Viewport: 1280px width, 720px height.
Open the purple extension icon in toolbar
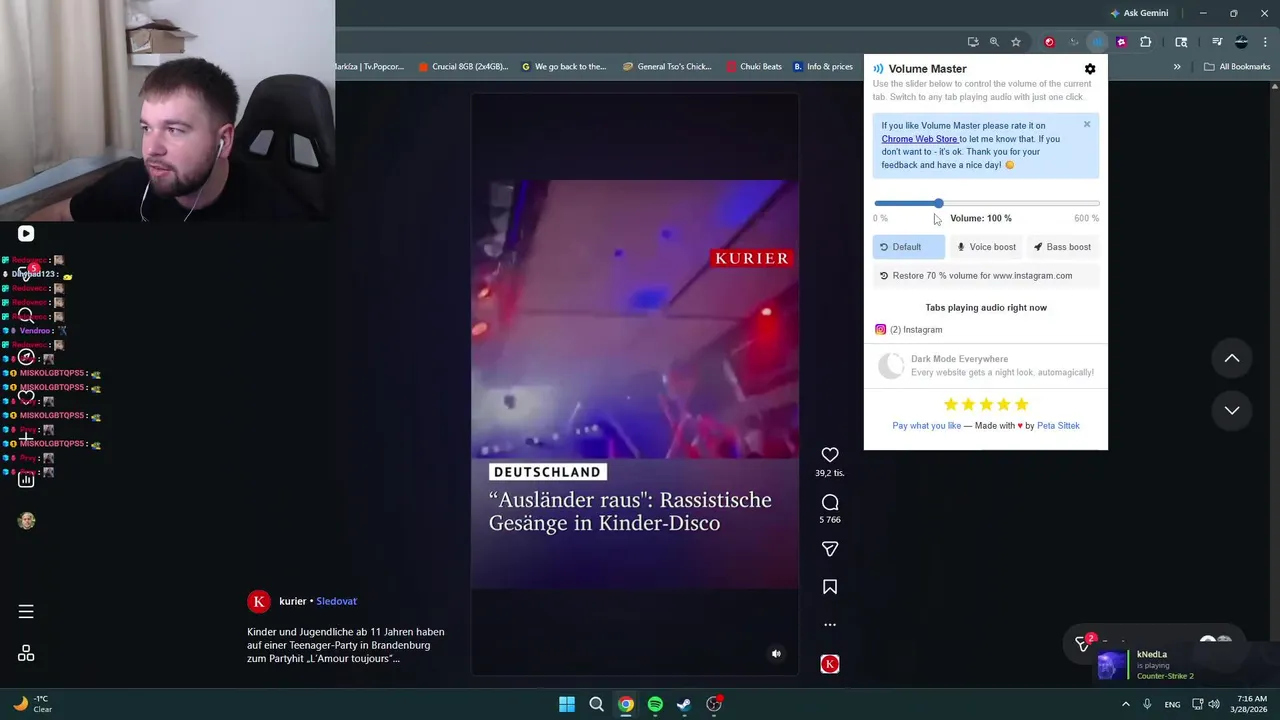1121,42
